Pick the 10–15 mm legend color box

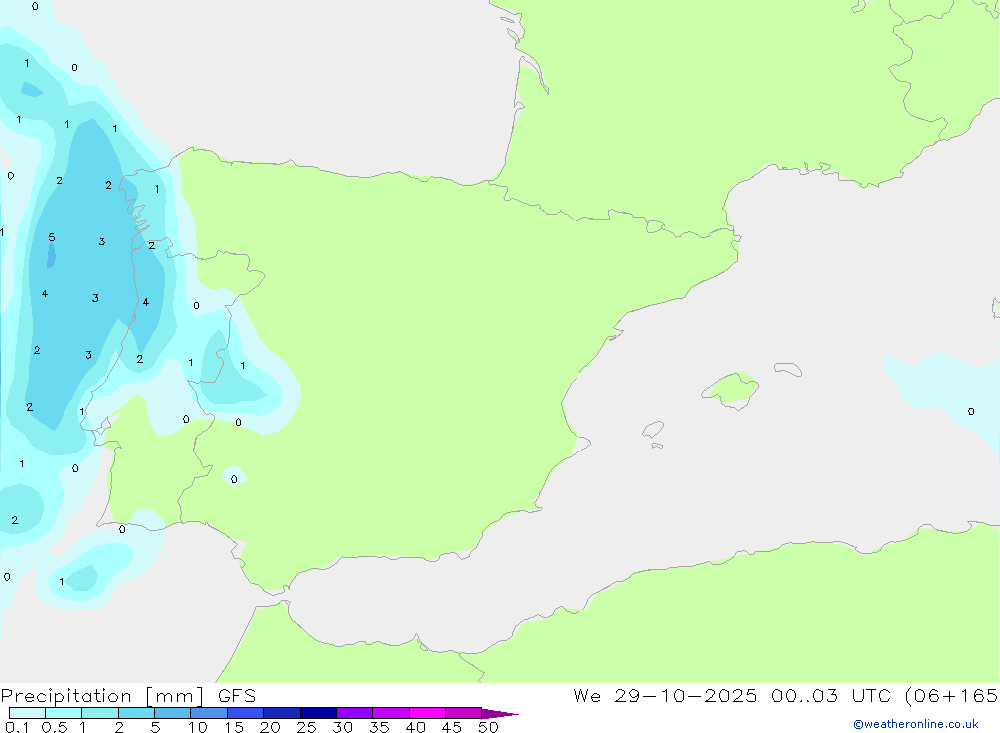[209, 713]
